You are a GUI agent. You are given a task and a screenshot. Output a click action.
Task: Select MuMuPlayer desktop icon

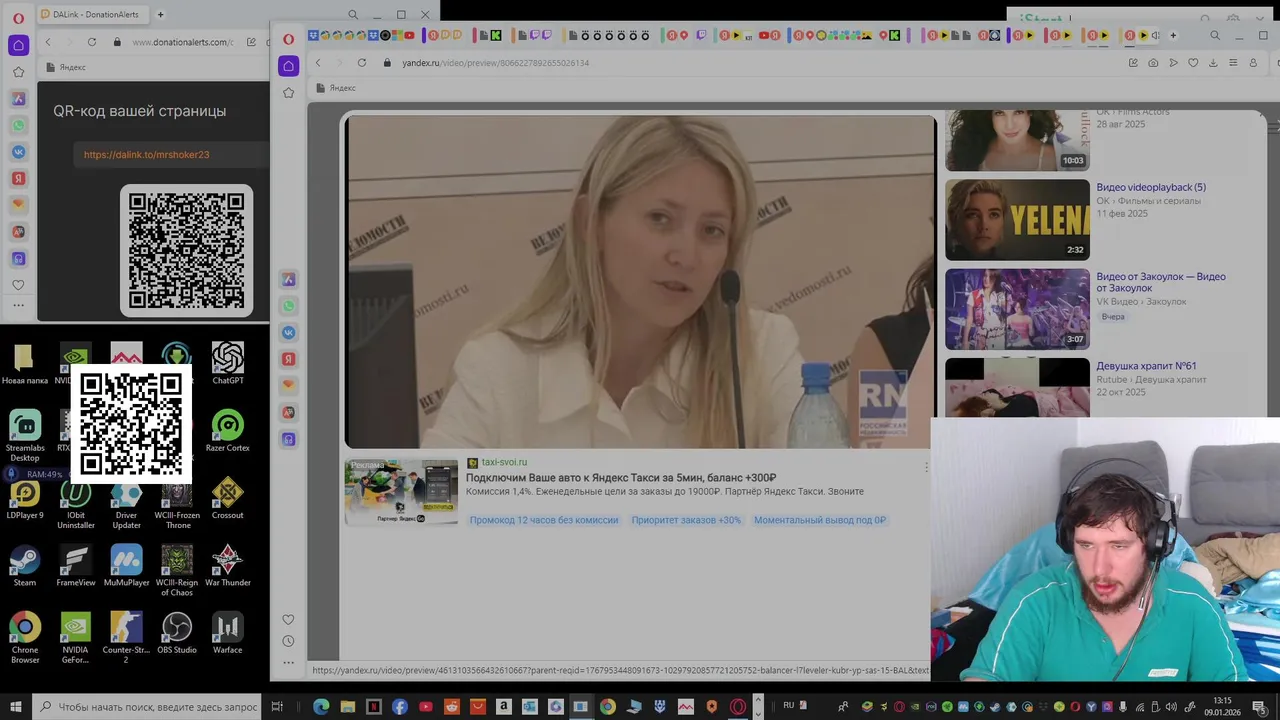[x=126, y=565]
